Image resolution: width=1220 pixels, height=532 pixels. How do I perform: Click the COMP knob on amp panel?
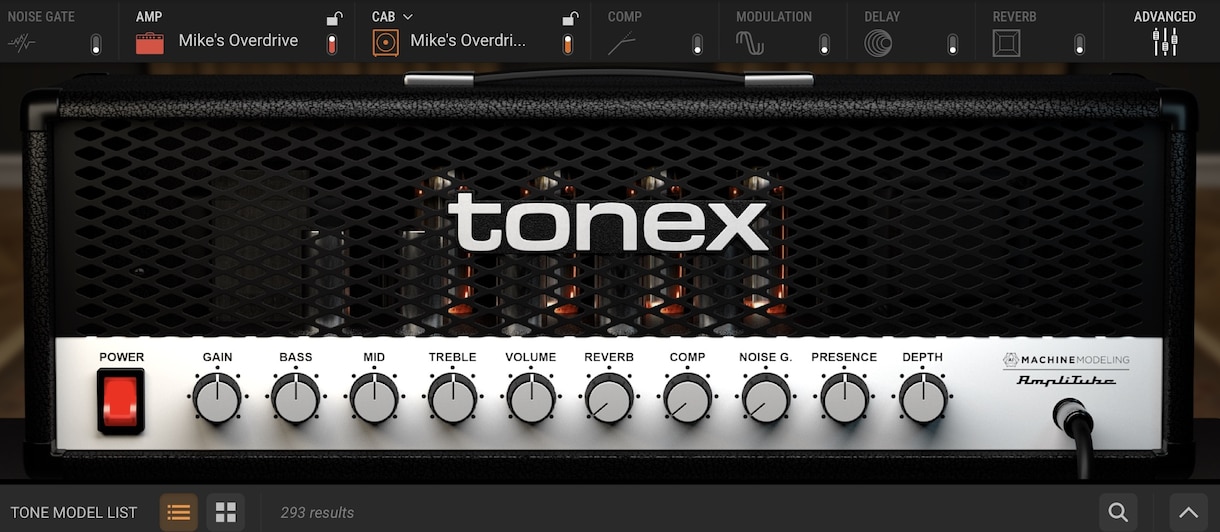pos(687,398)
